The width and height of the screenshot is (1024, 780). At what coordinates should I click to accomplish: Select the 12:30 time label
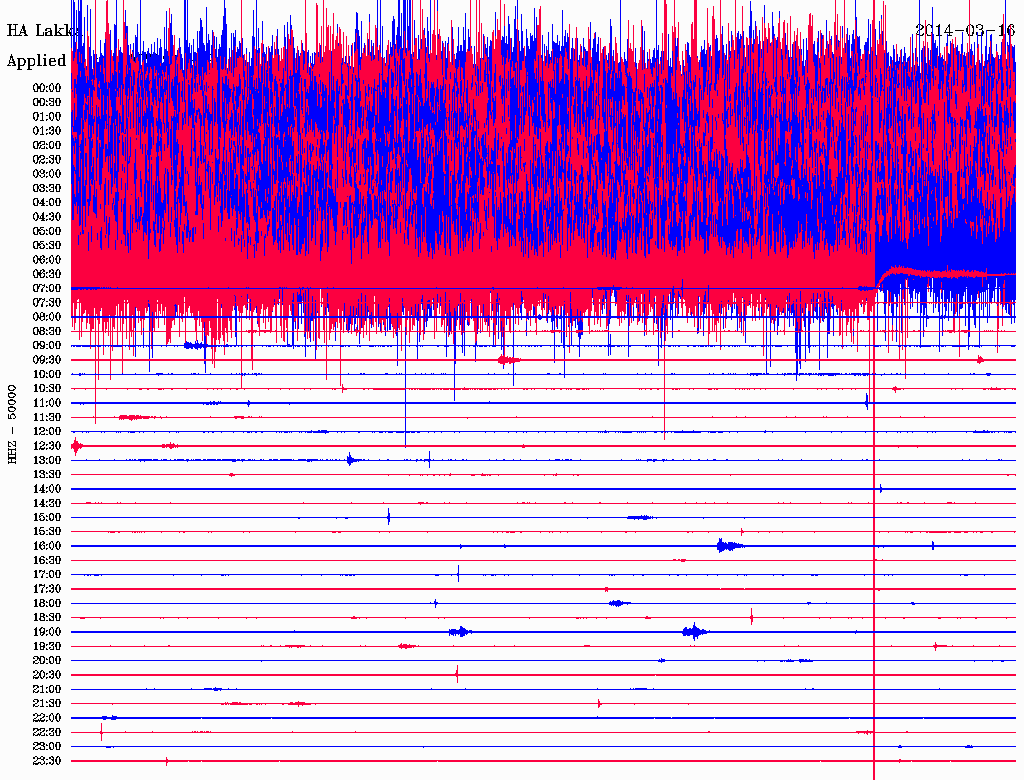tap(47, 446)
